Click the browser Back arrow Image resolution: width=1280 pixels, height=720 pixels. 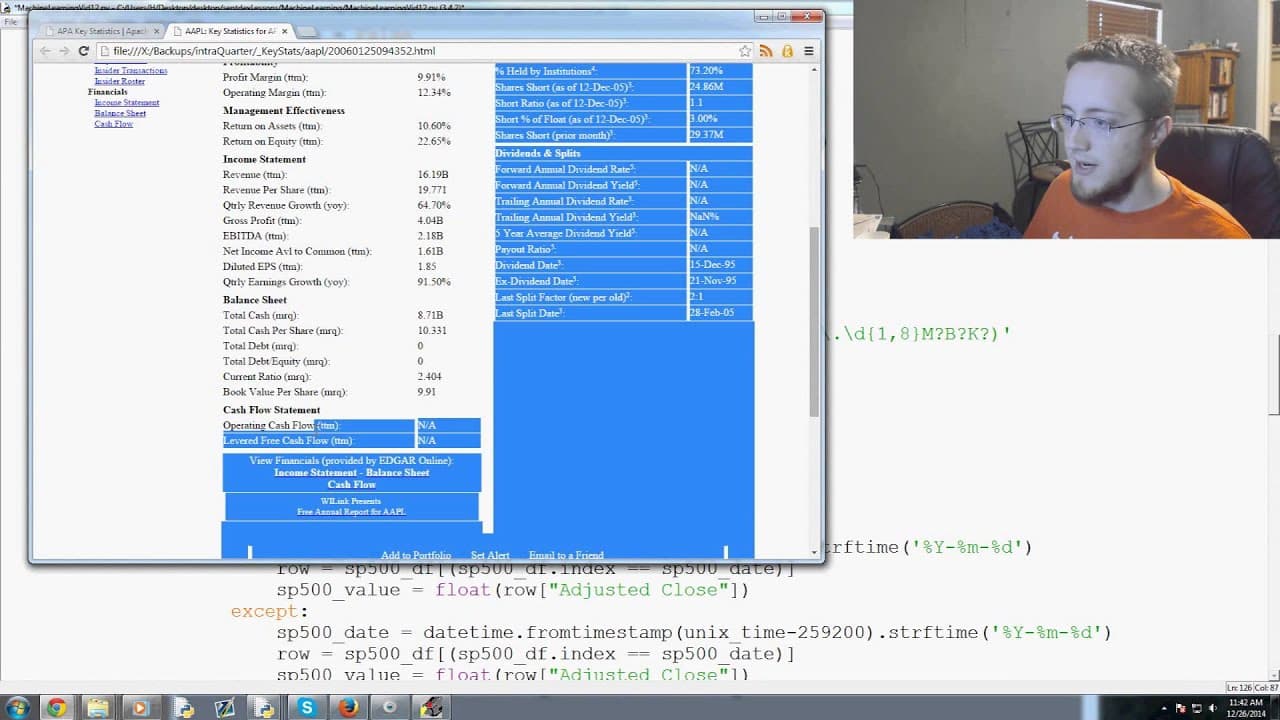pos(45,51)
